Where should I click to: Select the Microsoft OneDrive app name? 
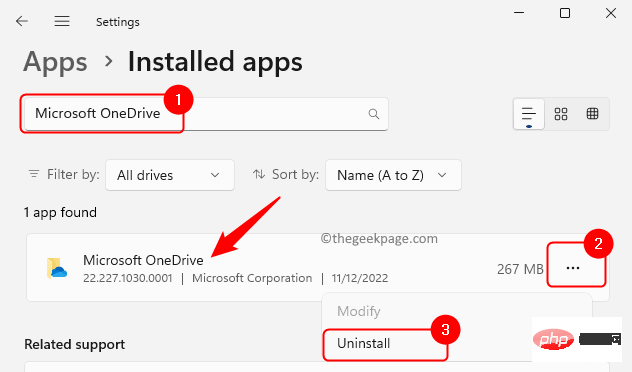143,260
